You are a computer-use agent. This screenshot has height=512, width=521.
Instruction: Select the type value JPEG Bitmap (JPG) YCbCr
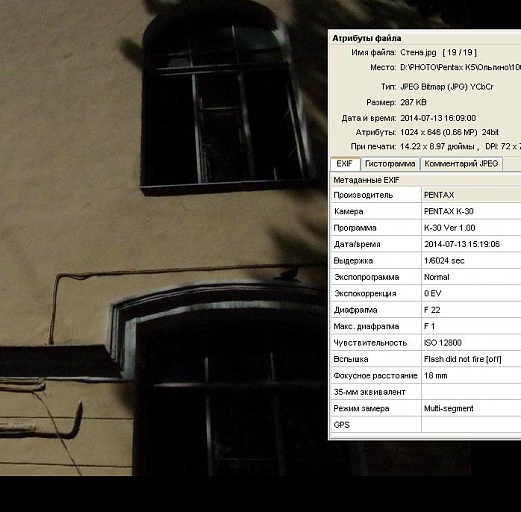[x=447, y=87]
